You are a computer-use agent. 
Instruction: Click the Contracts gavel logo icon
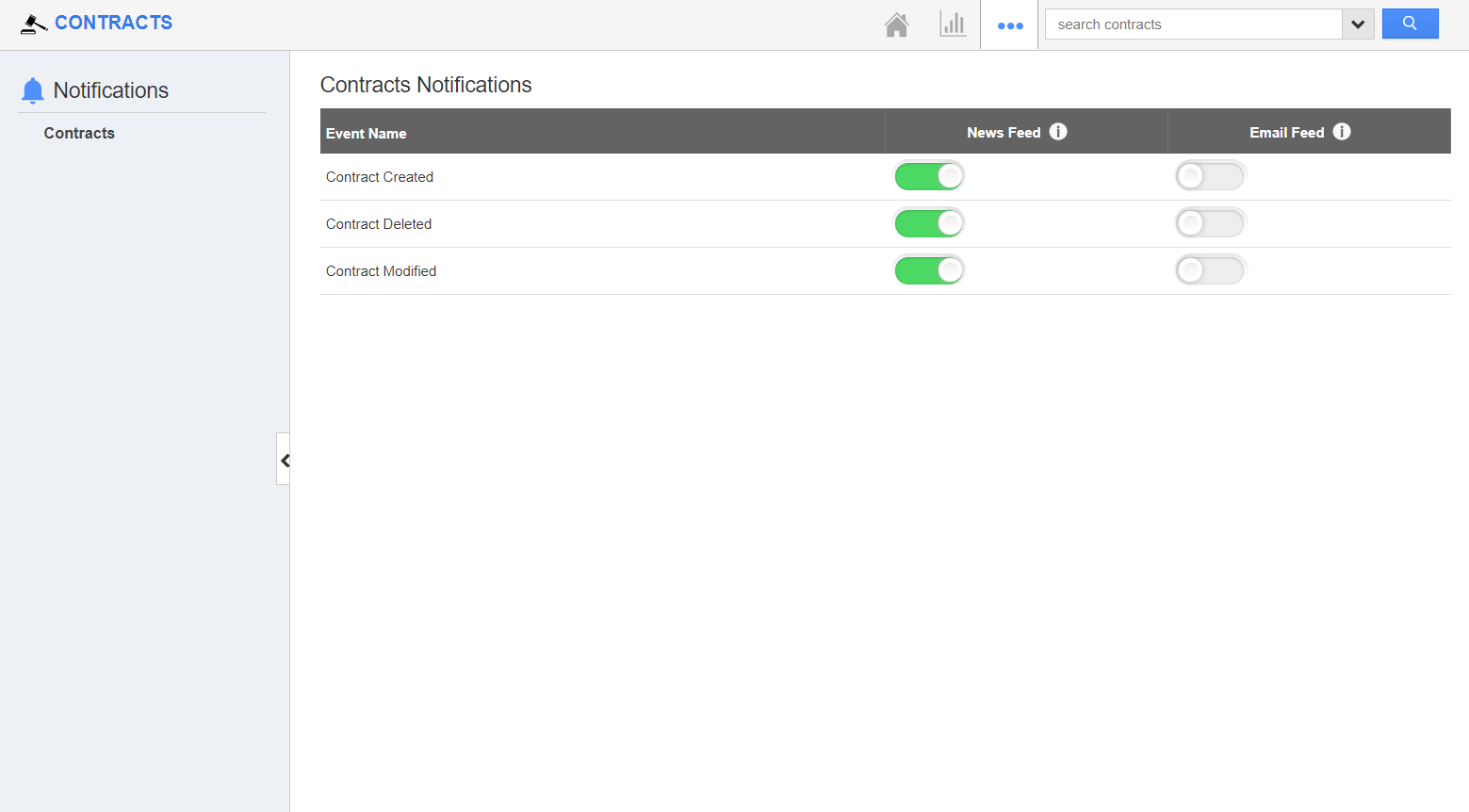click(34, 24)
